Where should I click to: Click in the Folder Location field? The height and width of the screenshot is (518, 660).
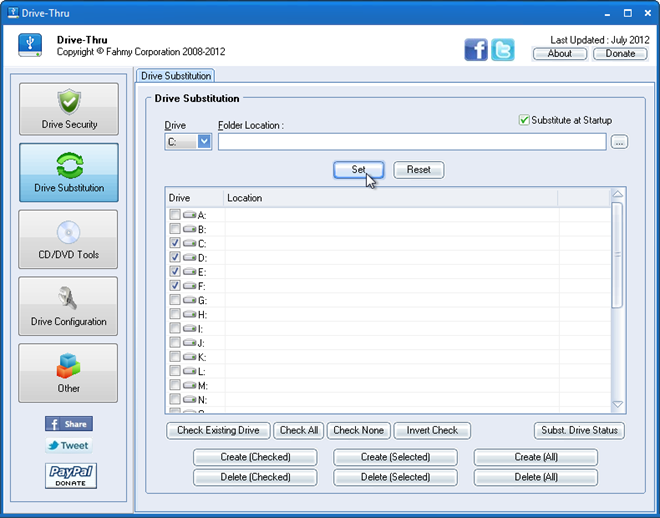[411, 142]
